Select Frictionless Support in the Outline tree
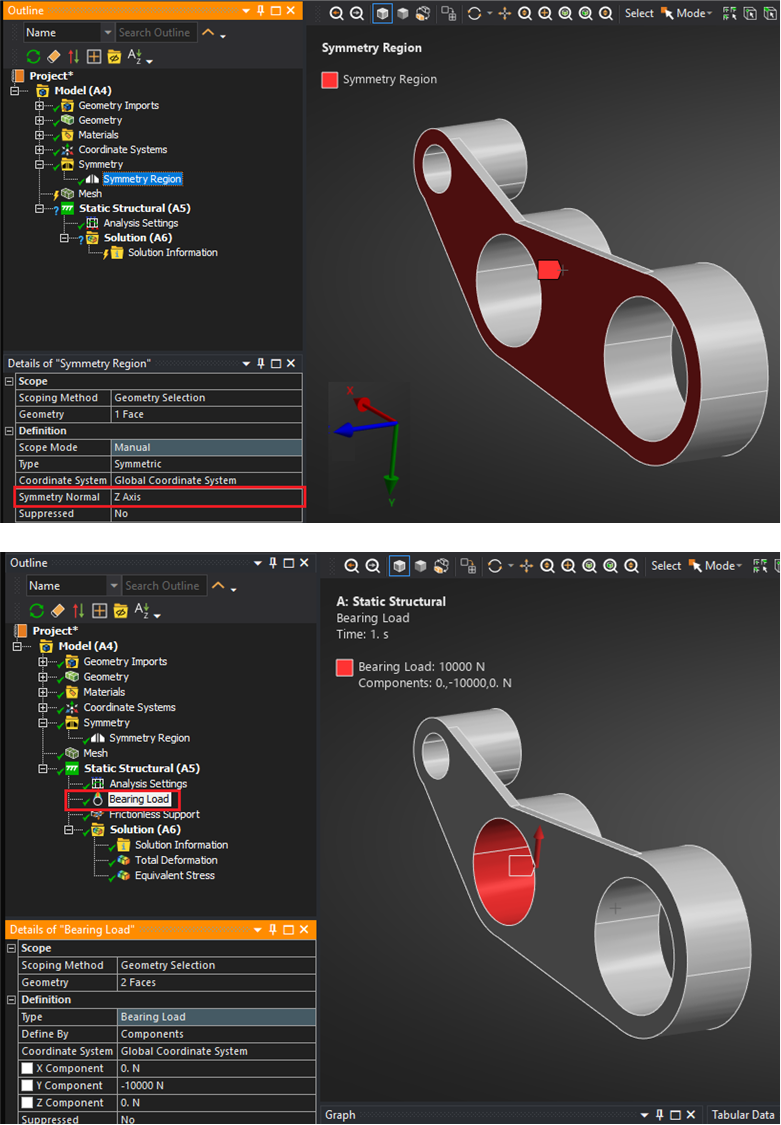The image size is (781, 1125). (154, 814)
